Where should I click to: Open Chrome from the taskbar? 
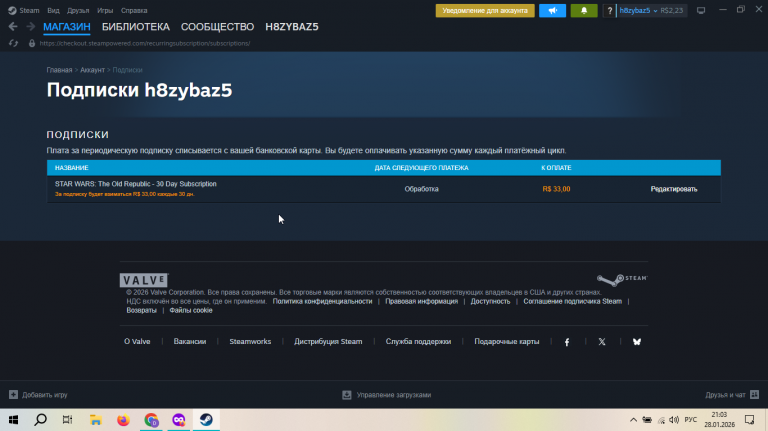pyautogui.click(x=151, y=420)
